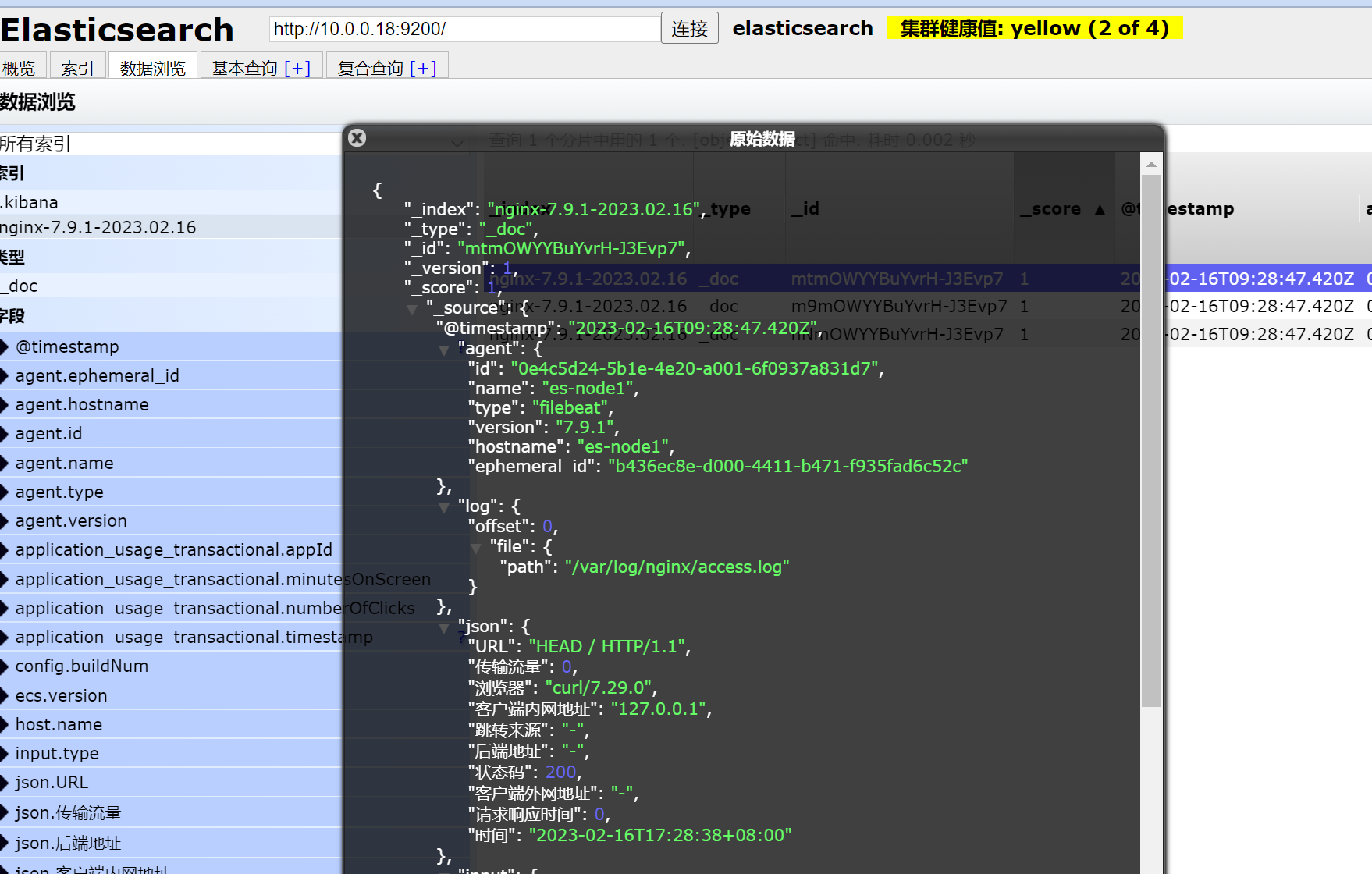Click the [+] beside 复合查询
1372x874 pixels.
click(x=422, y=69)
